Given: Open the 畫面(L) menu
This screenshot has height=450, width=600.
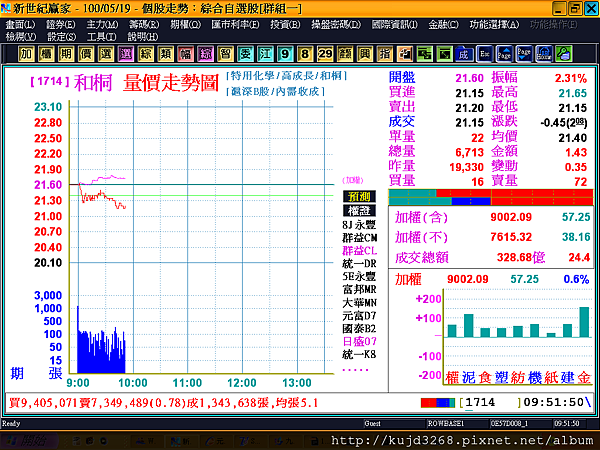Looking at the screenshot, I should 20,25.
